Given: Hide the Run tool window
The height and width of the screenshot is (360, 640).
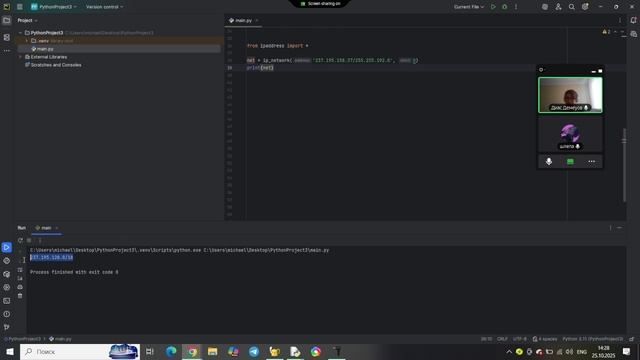Looking at the screenshot, I should coord(620,228).
